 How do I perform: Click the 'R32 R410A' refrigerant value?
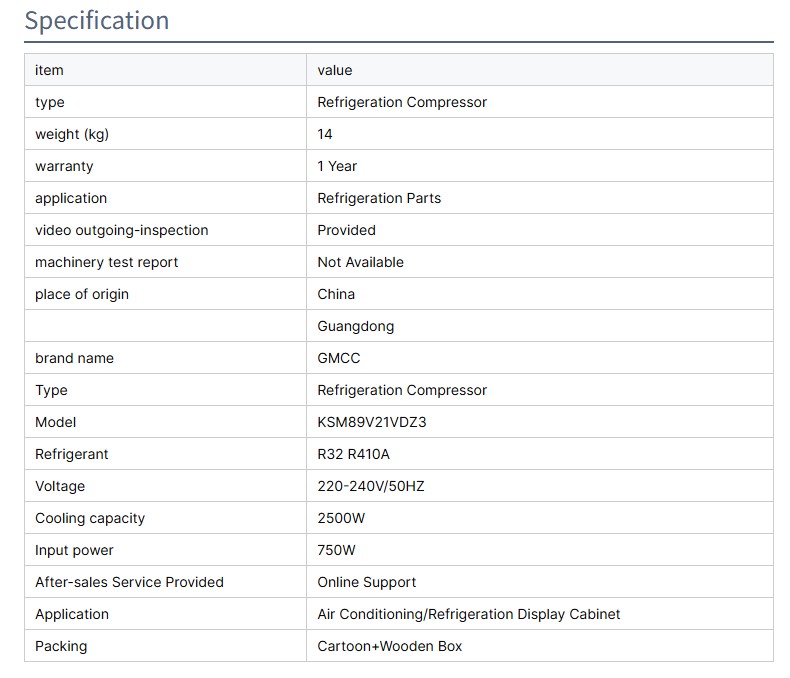click(x=353, y=454)
